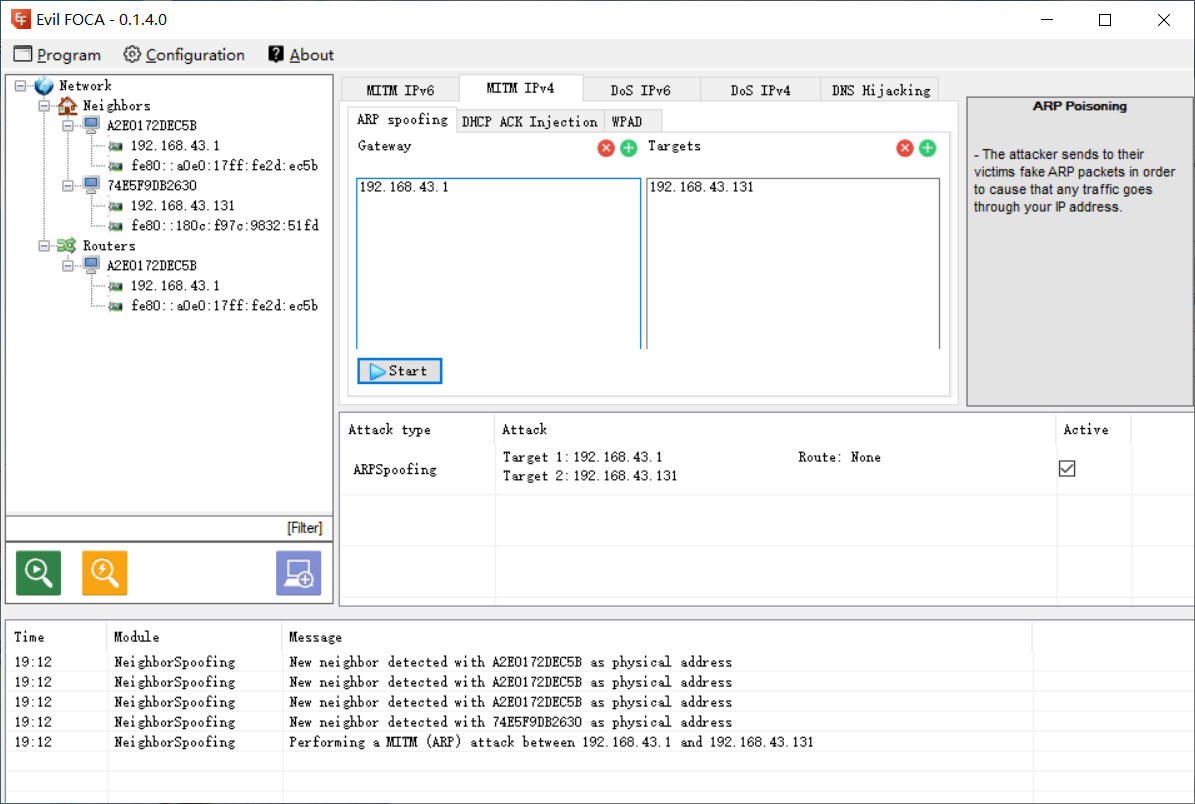Add target with green plus icon

point(927,148)
